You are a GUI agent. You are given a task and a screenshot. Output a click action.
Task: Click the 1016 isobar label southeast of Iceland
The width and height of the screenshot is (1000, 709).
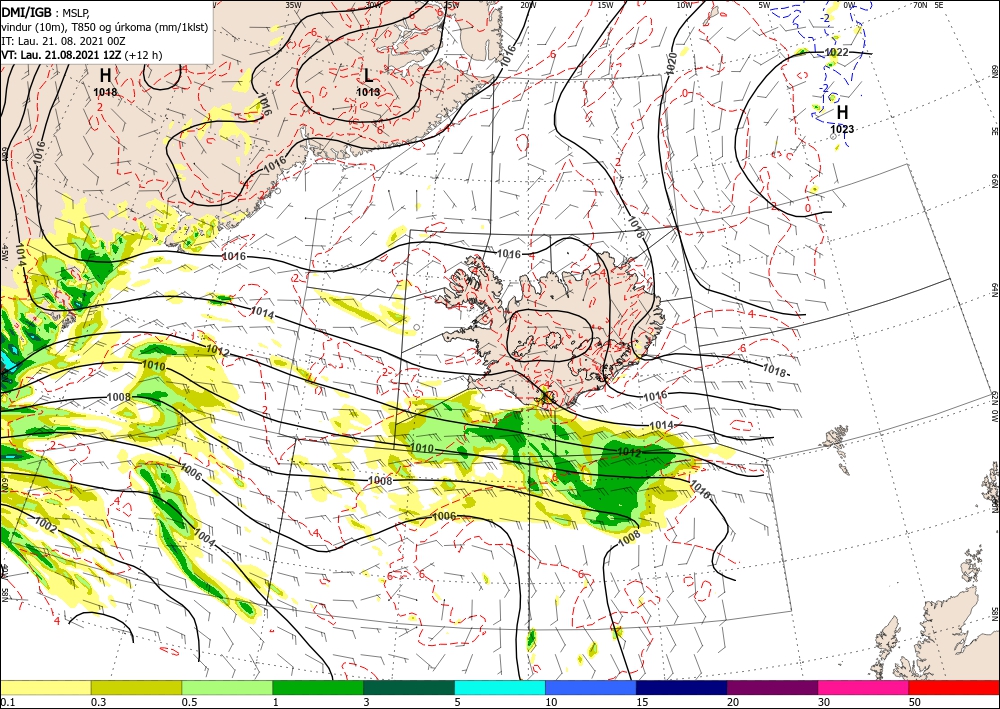(x=654, y=395)
